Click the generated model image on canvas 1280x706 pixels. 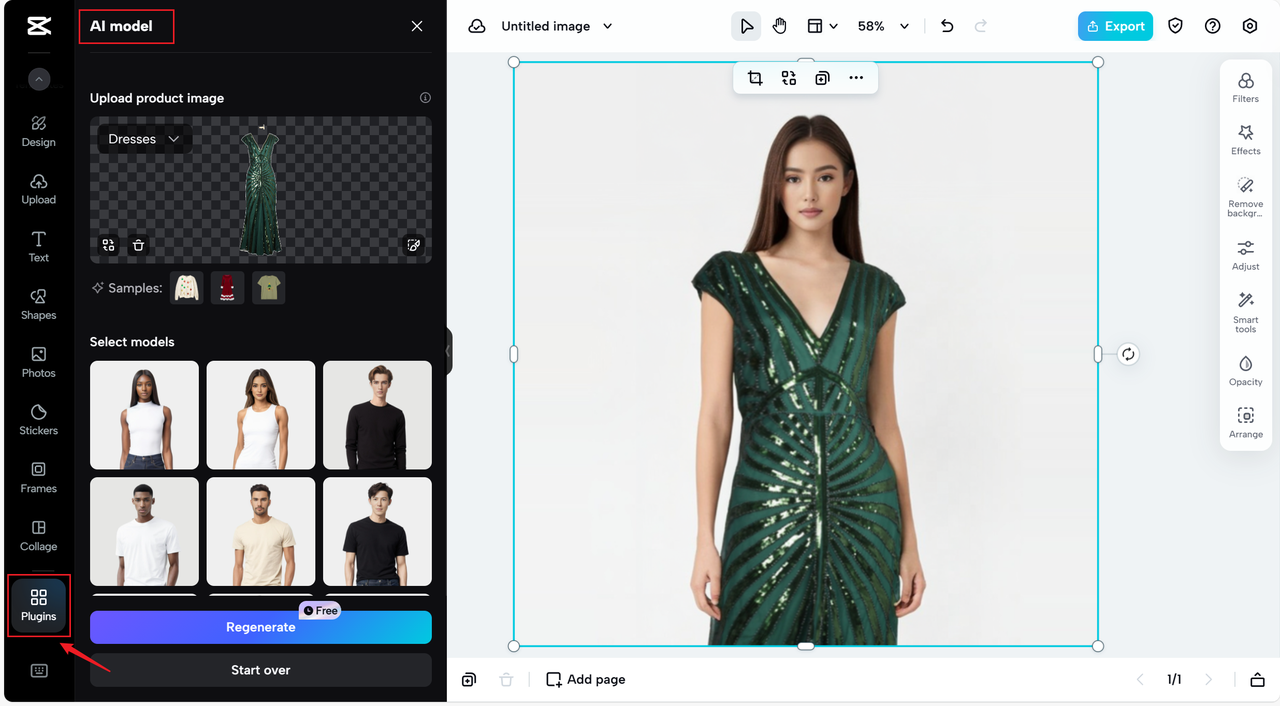[806, 354]
